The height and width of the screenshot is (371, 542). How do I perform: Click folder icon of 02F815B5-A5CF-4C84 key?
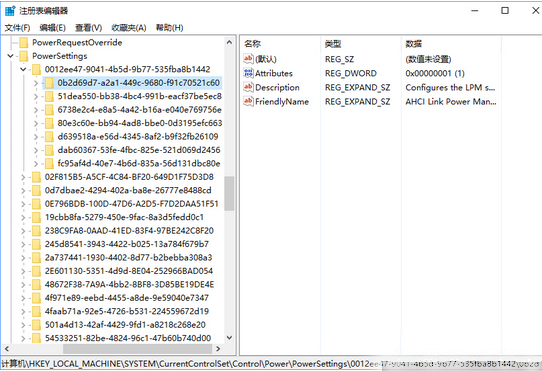(36, 177)
